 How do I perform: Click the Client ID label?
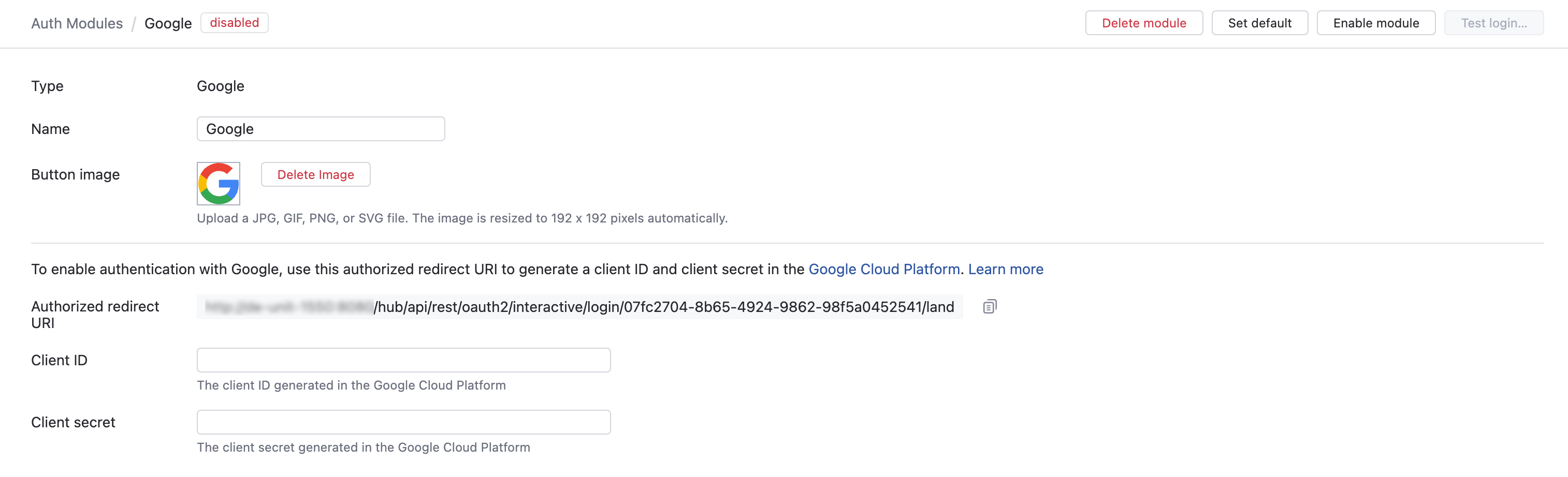pyautogui.click(x=59, y=360)
